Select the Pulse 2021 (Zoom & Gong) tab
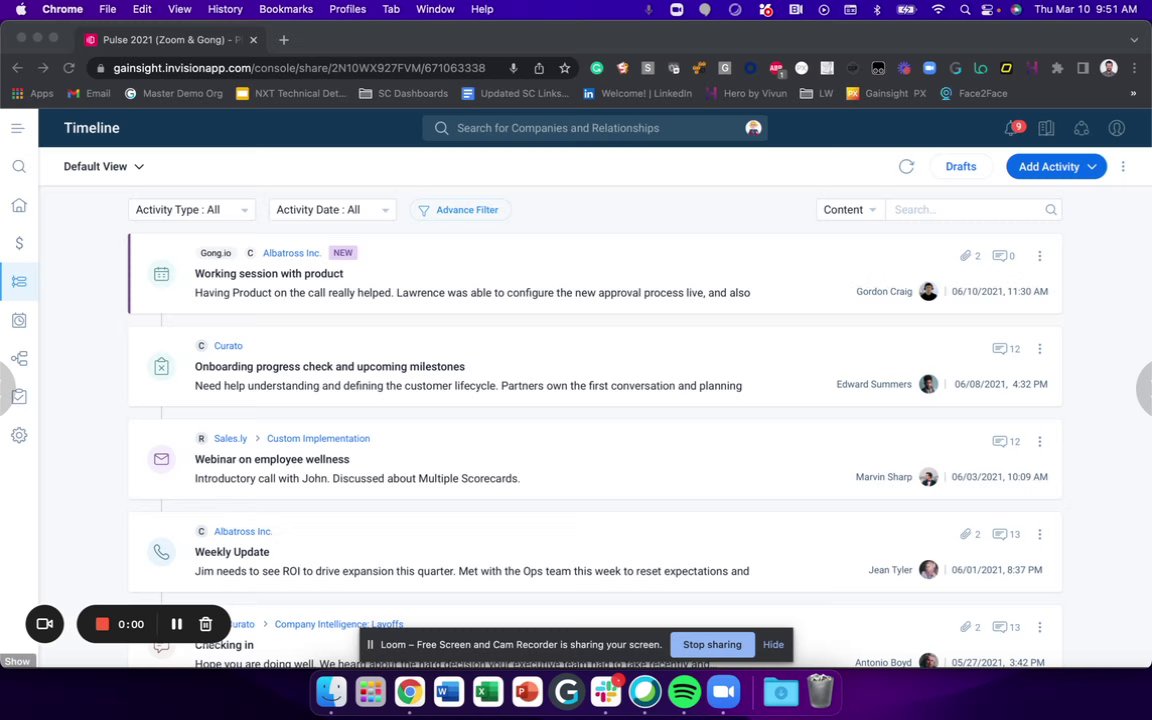The width and height of the screenshot is (1152, 720). [170, 40]
